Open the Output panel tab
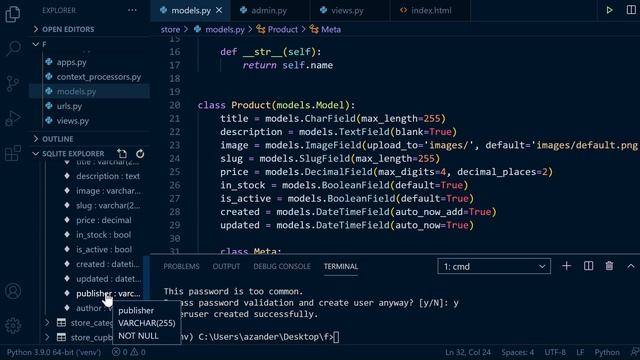 226,267
